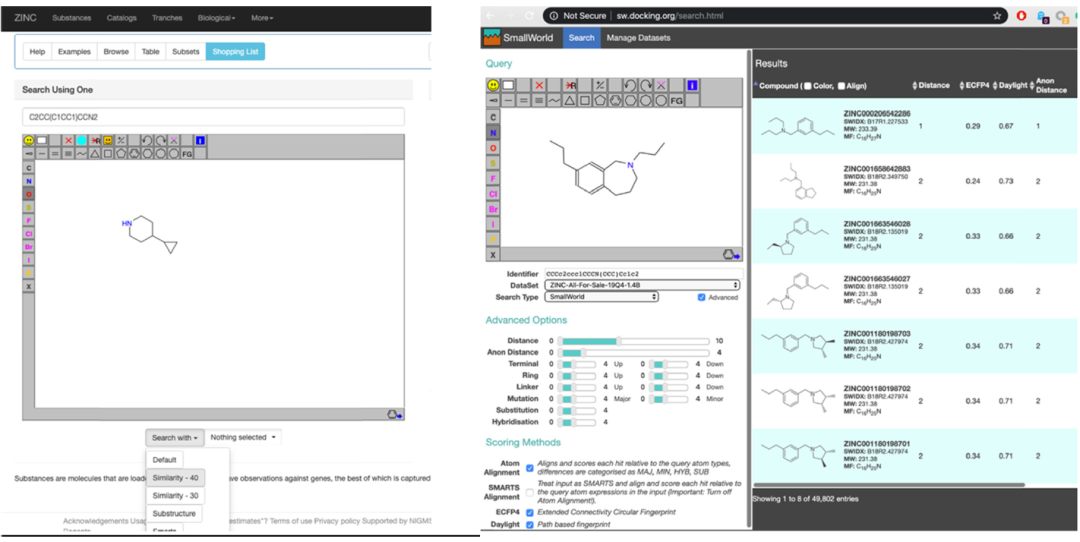Click the Browse button
Image resolution: width=1080 pixels, height=542 pixels.
tap(116, 52)
